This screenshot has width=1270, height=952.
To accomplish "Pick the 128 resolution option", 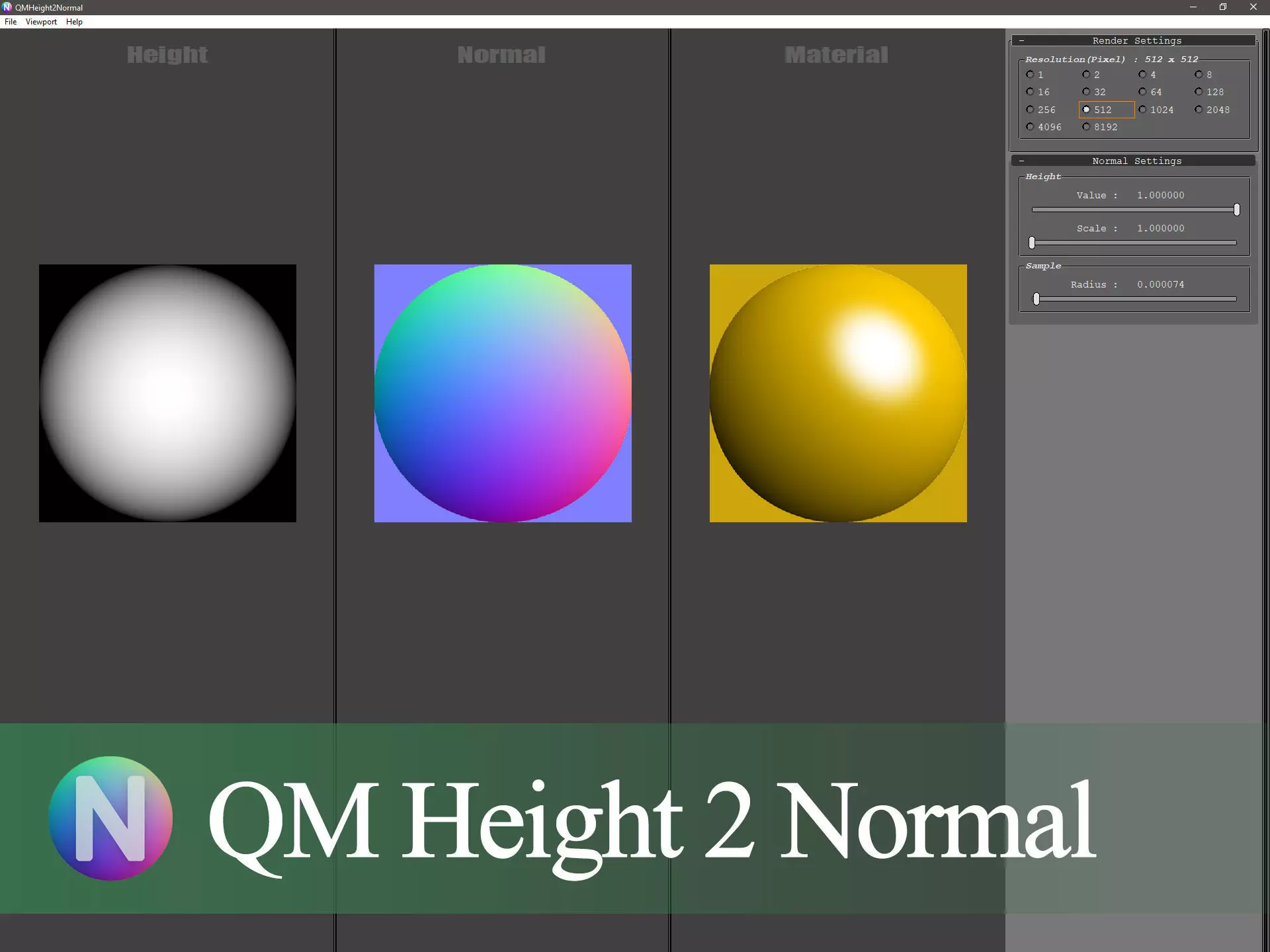I will (x=1199, y=92).
